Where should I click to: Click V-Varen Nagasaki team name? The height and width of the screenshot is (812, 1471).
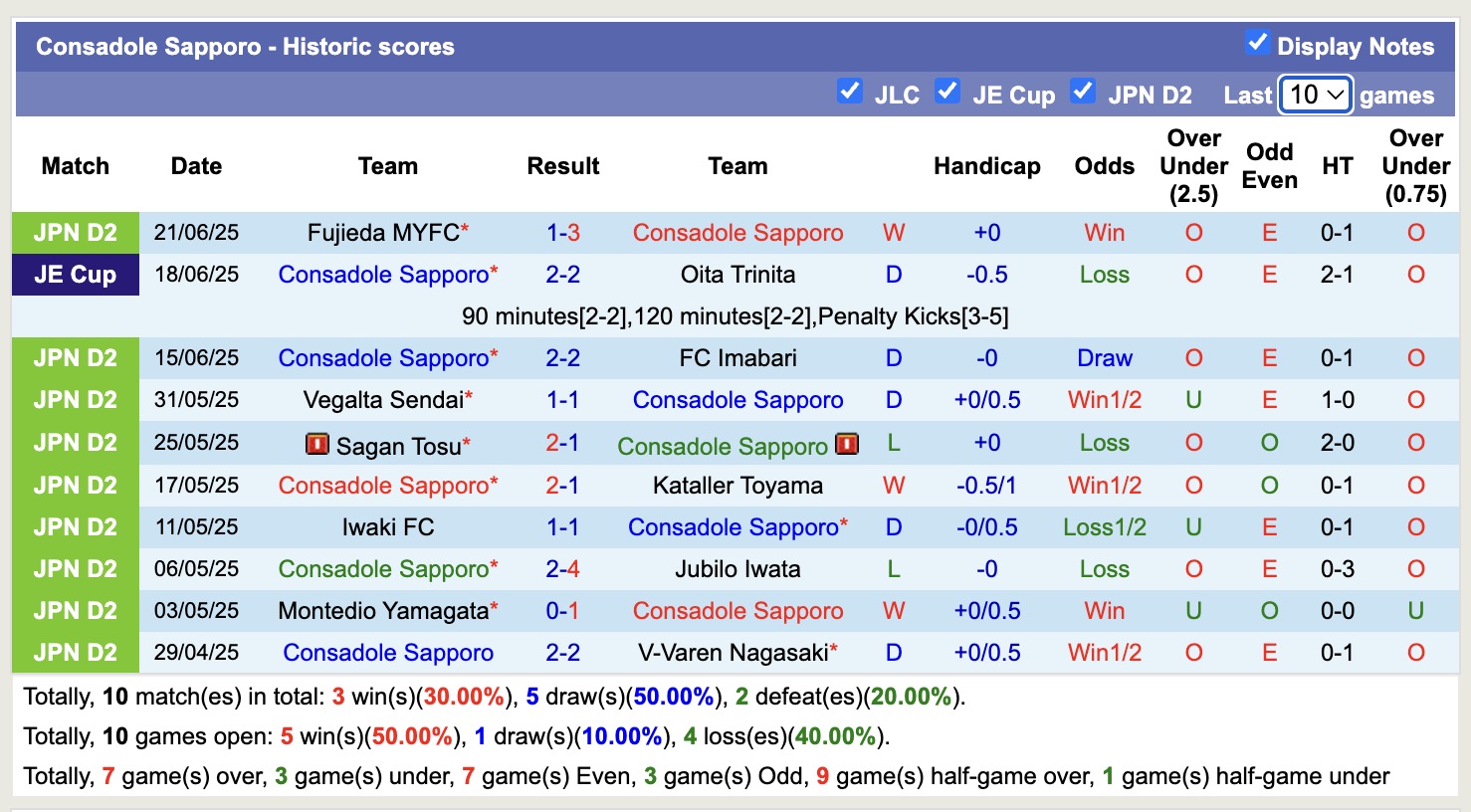pos(733,653)
